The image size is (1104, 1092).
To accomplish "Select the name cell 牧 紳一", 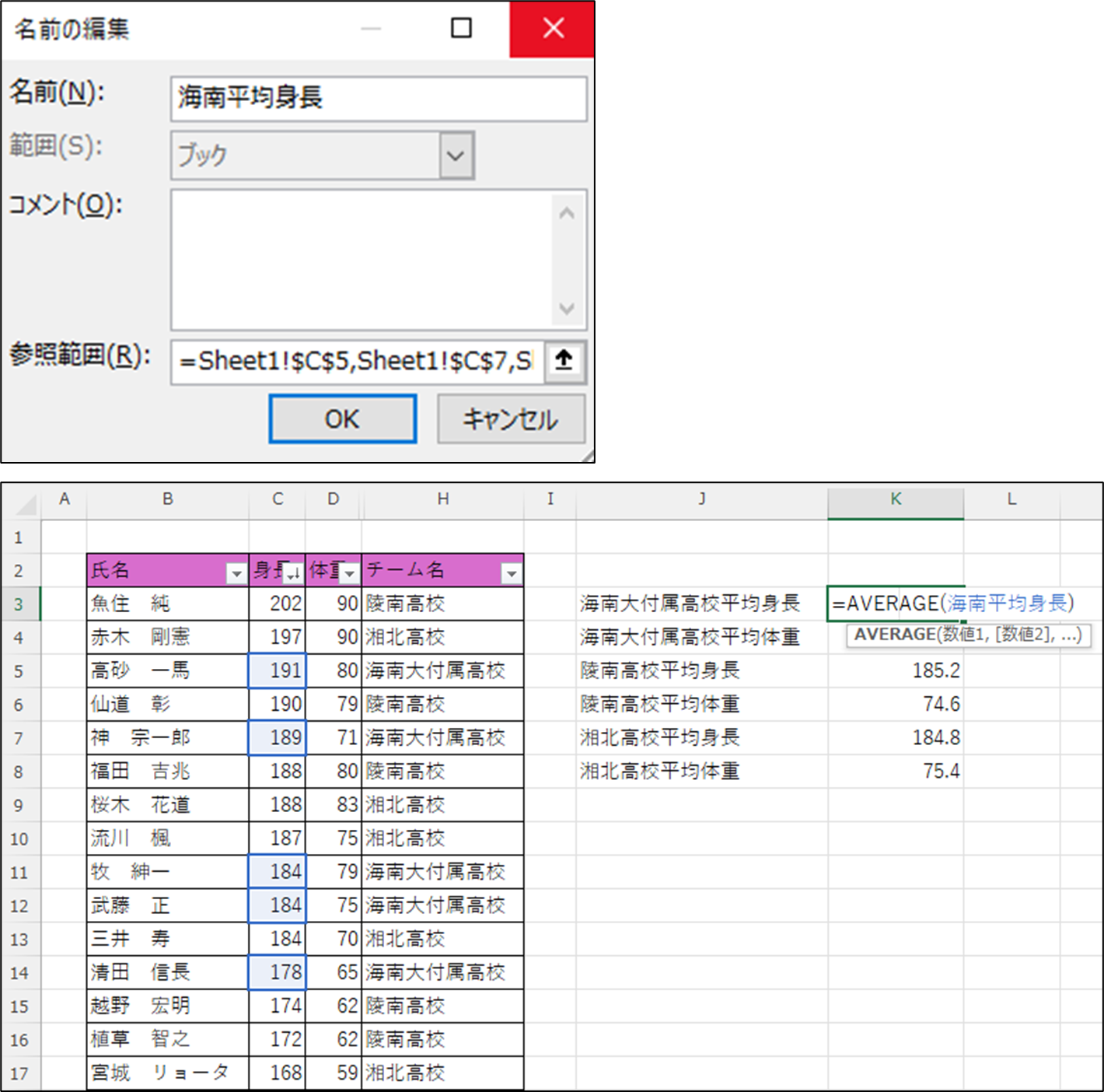I will [x=168, y=872].
